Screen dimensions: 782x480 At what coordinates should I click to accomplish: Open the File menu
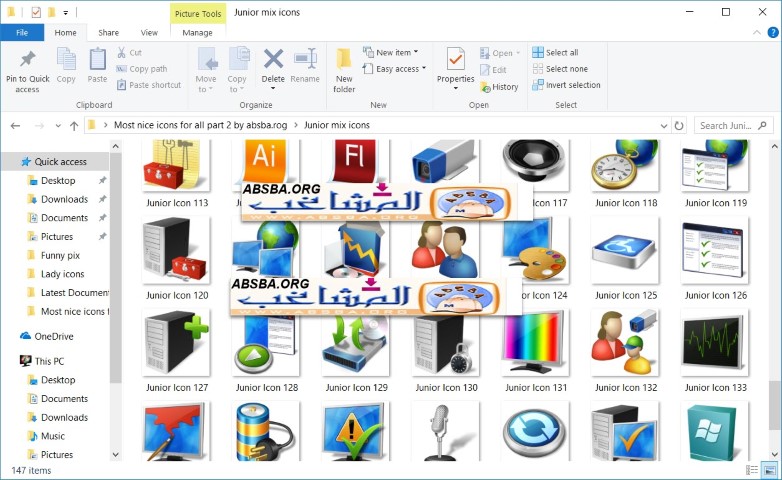pyautogui.click(x=22, y=32)
